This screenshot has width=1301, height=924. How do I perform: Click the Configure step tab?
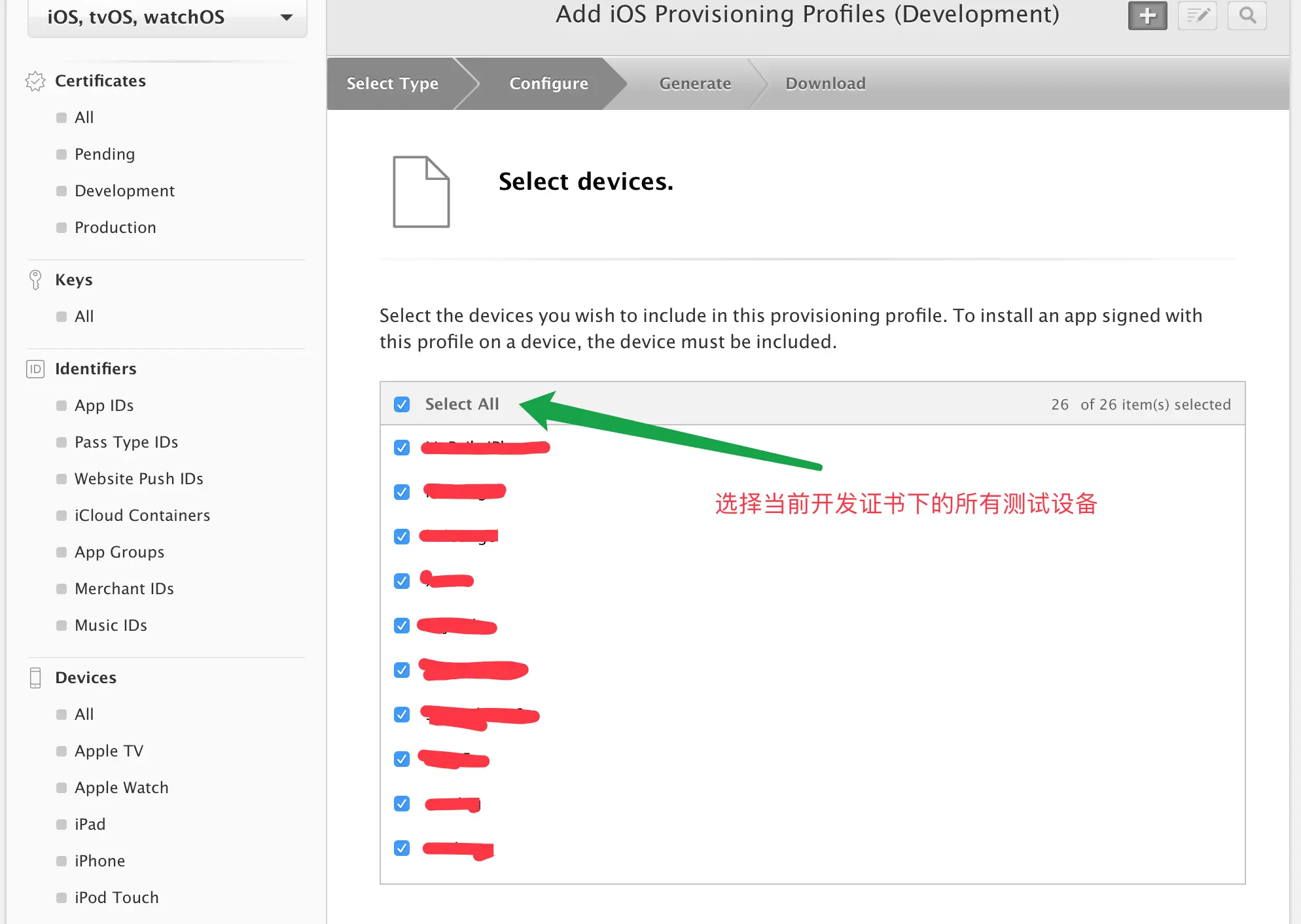pos(548,84)
